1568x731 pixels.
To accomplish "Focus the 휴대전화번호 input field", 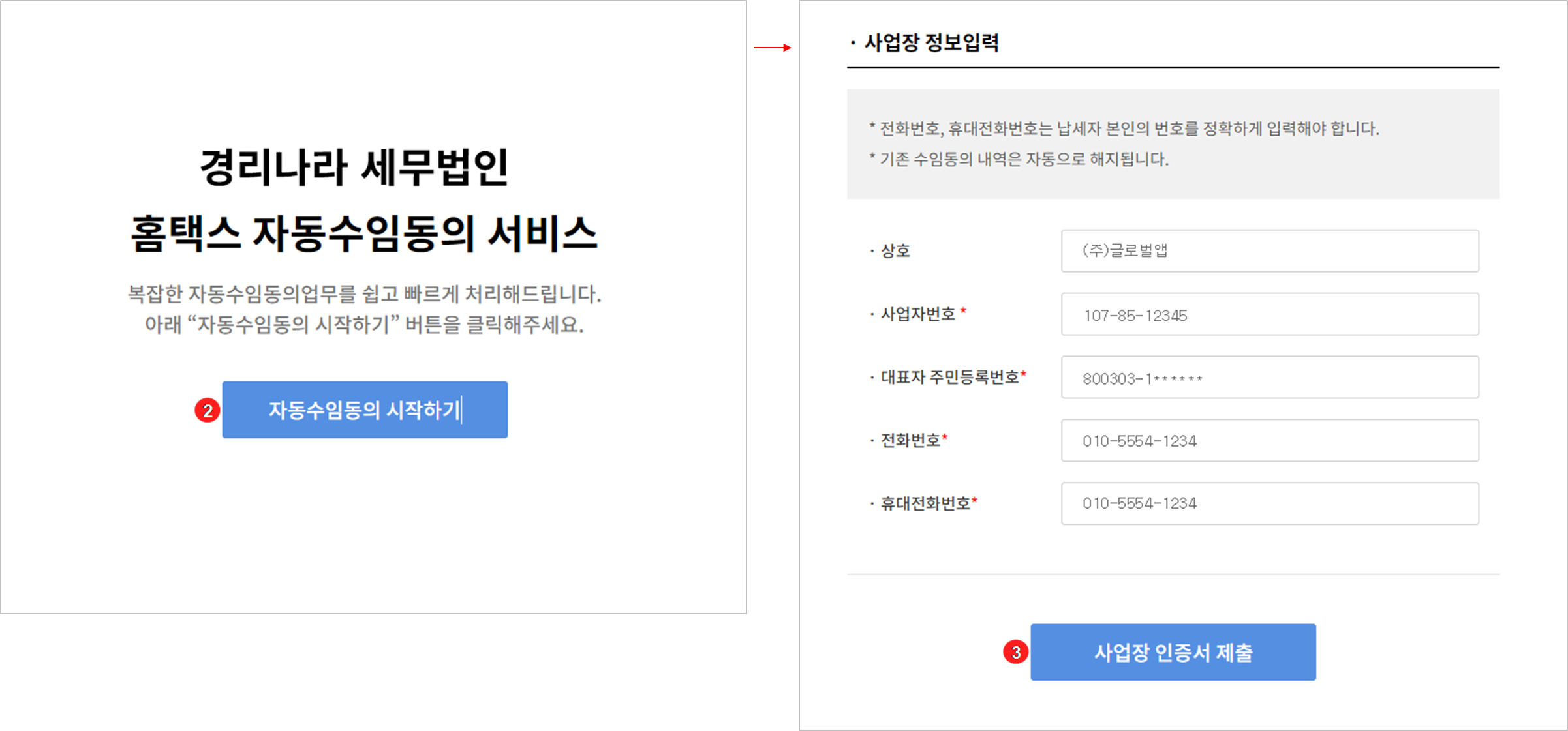I will (x=1269, y=503).
